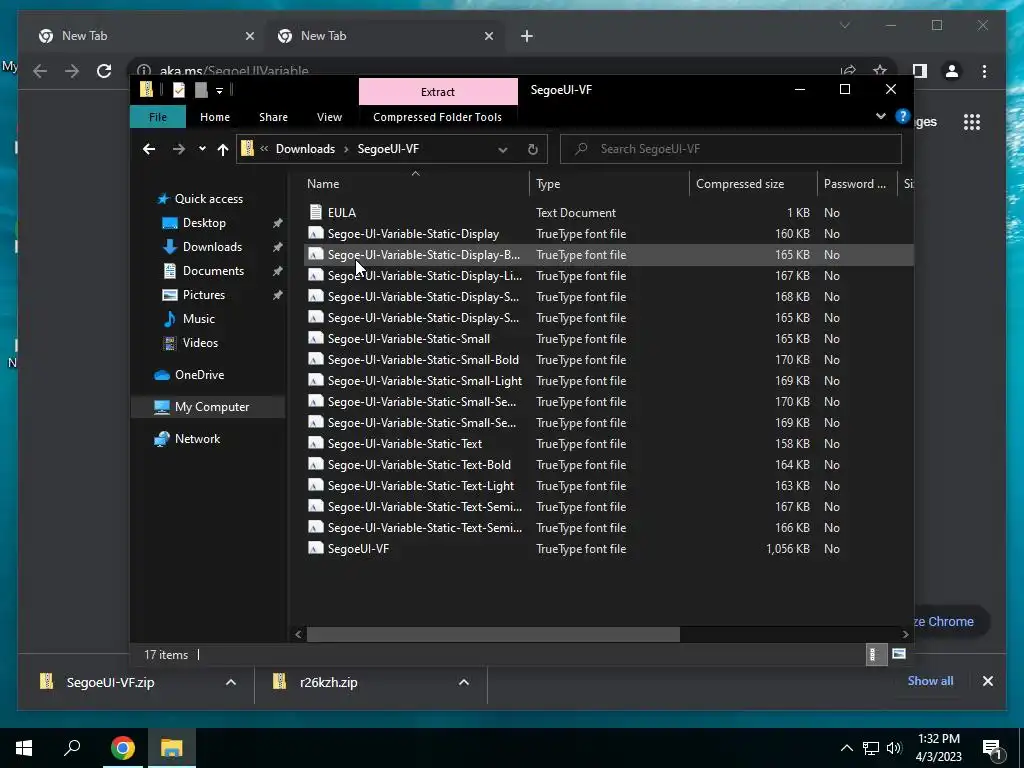Sort by the Type column header

pos(609,184)
